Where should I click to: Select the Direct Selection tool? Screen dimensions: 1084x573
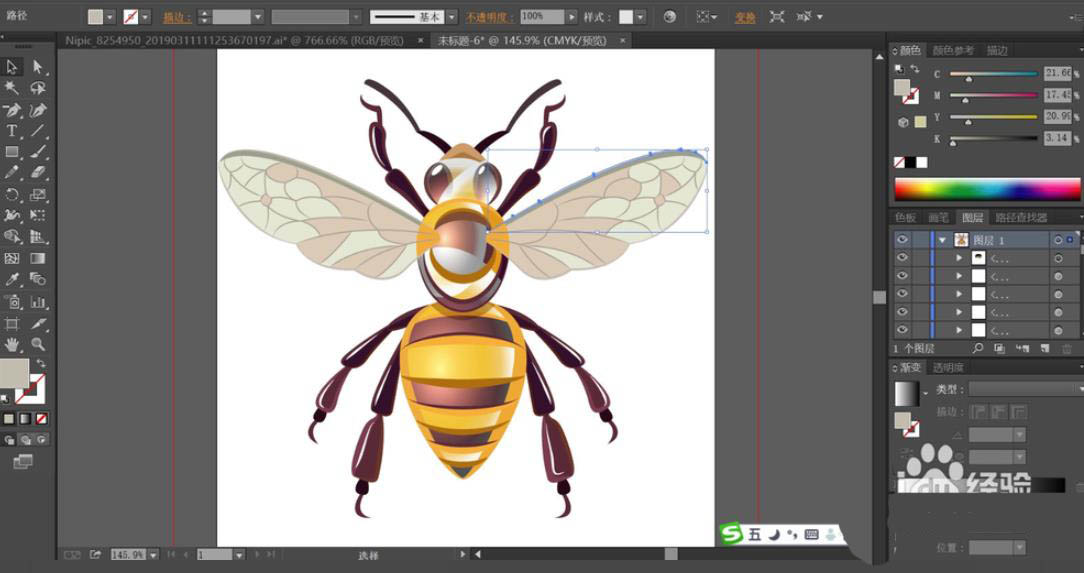pyautogui.click(x=37, y=67)
